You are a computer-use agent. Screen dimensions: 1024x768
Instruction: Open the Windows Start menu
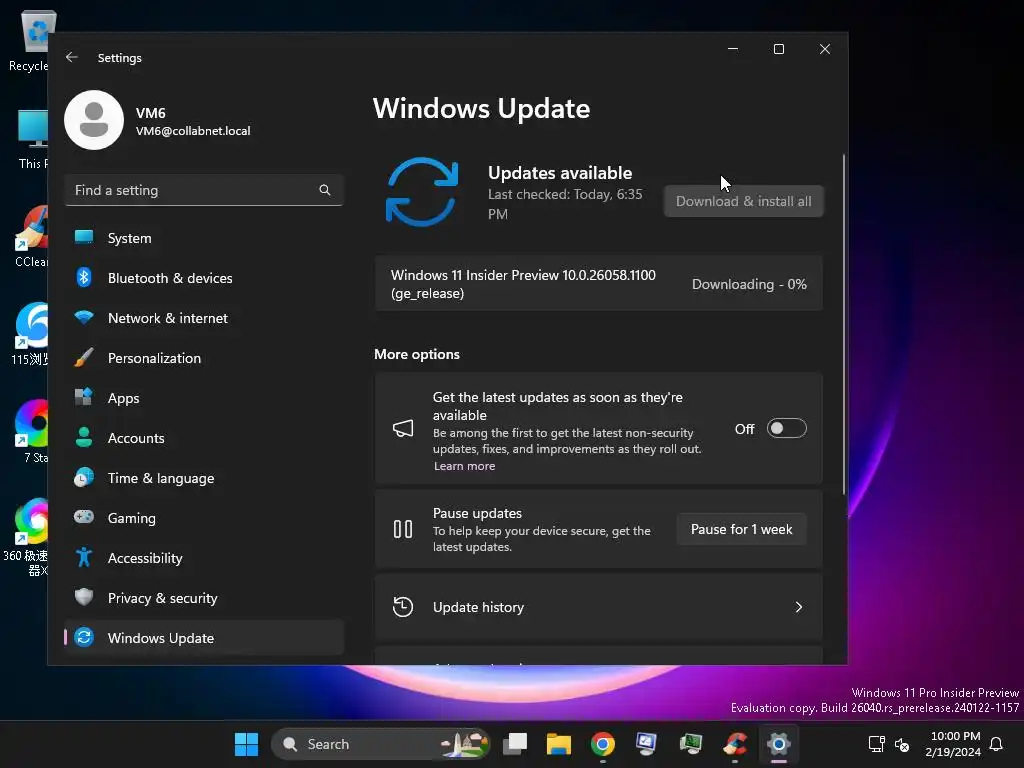tap(246, 744)
